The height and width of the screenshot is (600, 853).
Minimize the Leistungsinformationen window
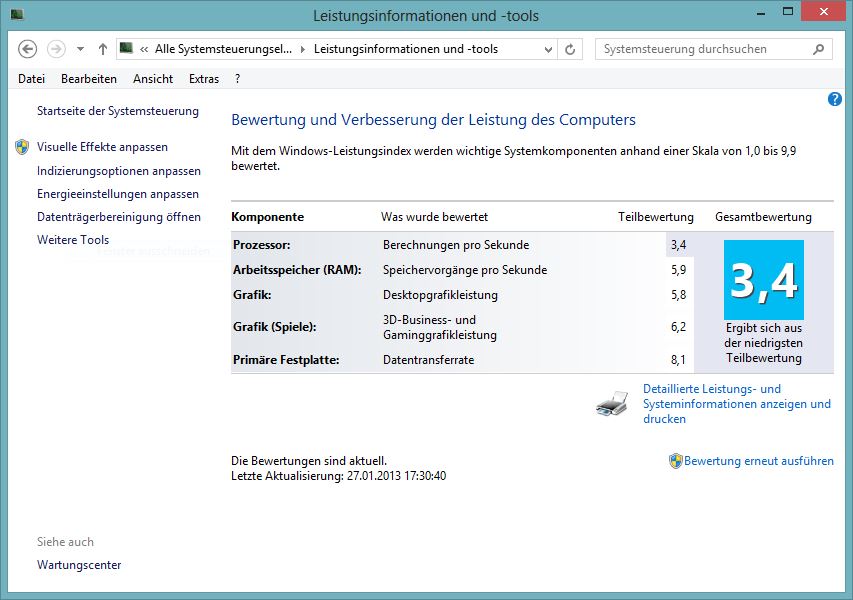(761, 13)
